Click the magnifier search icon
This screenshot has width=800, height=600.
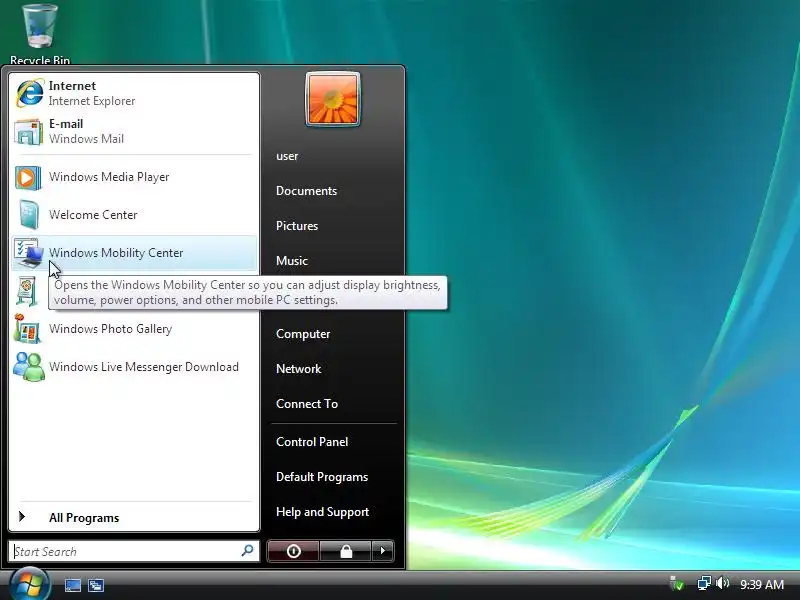click(x=247, y=551)
